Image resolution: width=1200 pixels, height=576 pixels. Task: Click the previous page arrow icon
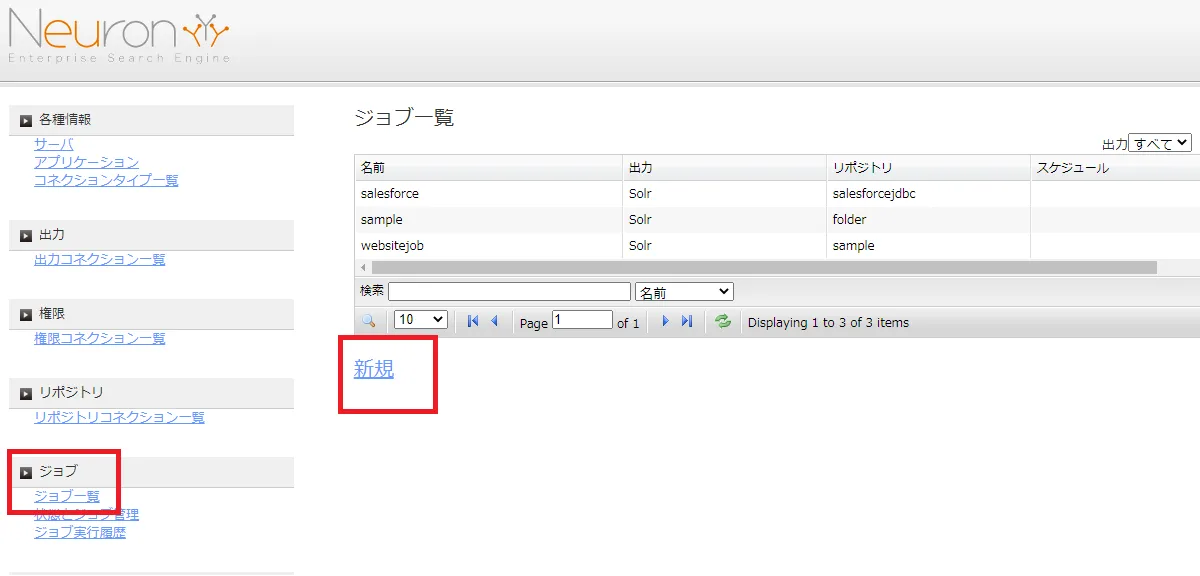[x=494, y=321]
